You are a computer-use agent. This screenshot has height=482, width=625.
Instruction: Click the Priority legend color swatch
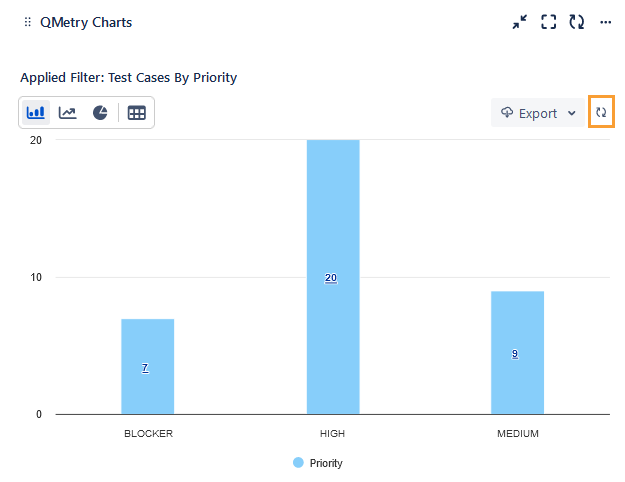298,463
